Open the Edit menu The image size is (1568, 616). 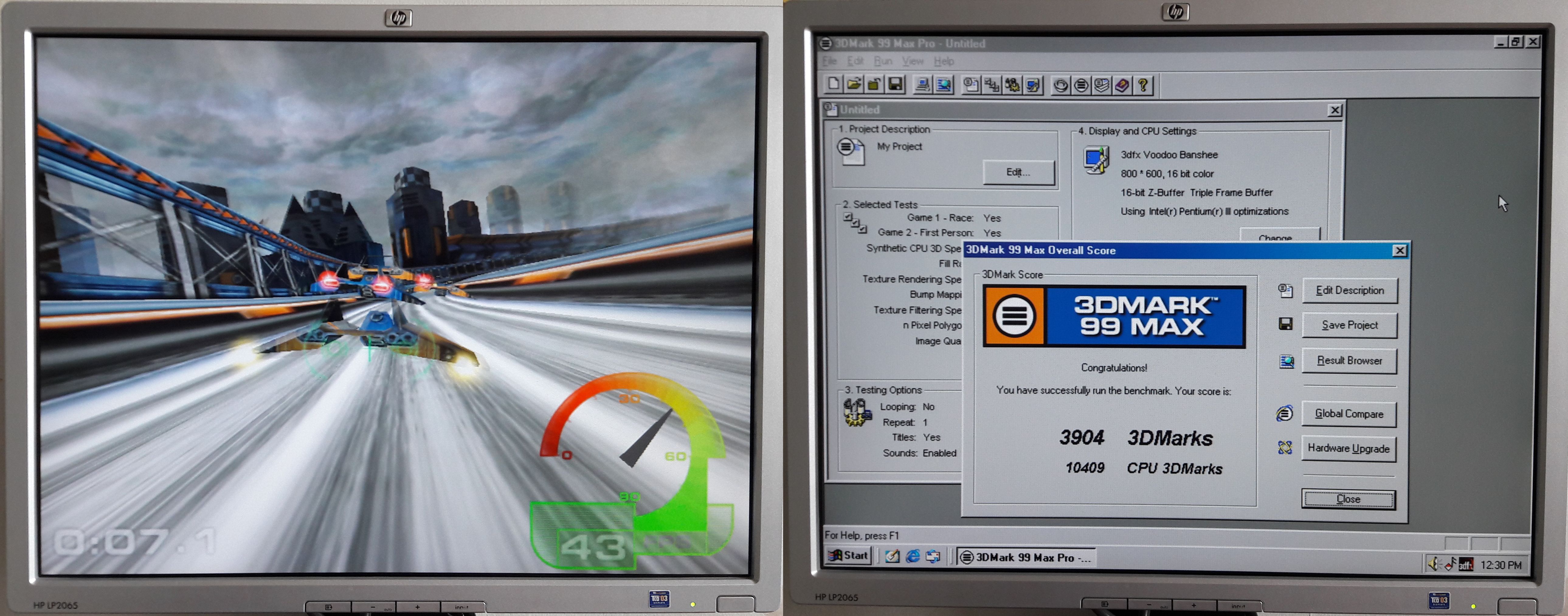click(x=855, y=61)
